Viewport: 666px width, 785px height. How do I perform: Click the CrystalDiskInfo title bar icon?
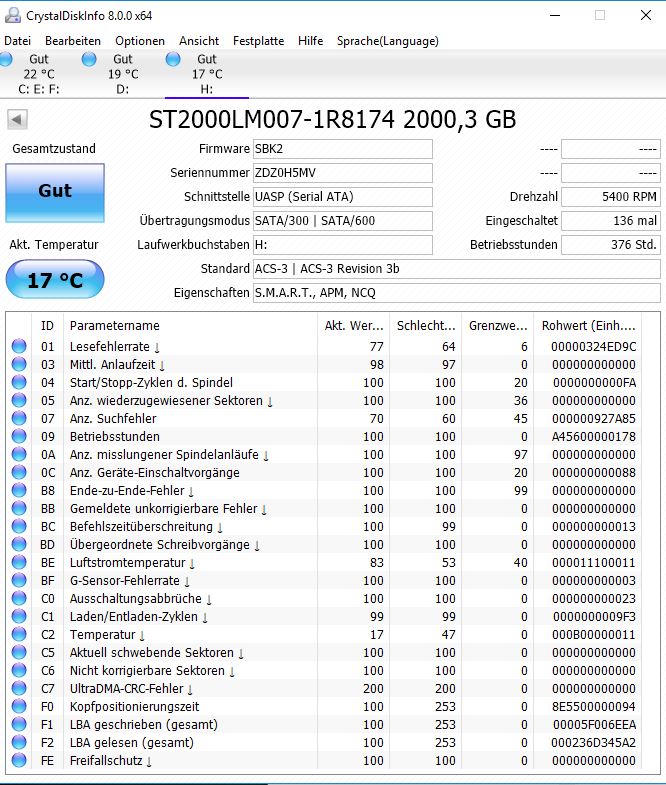13,16
